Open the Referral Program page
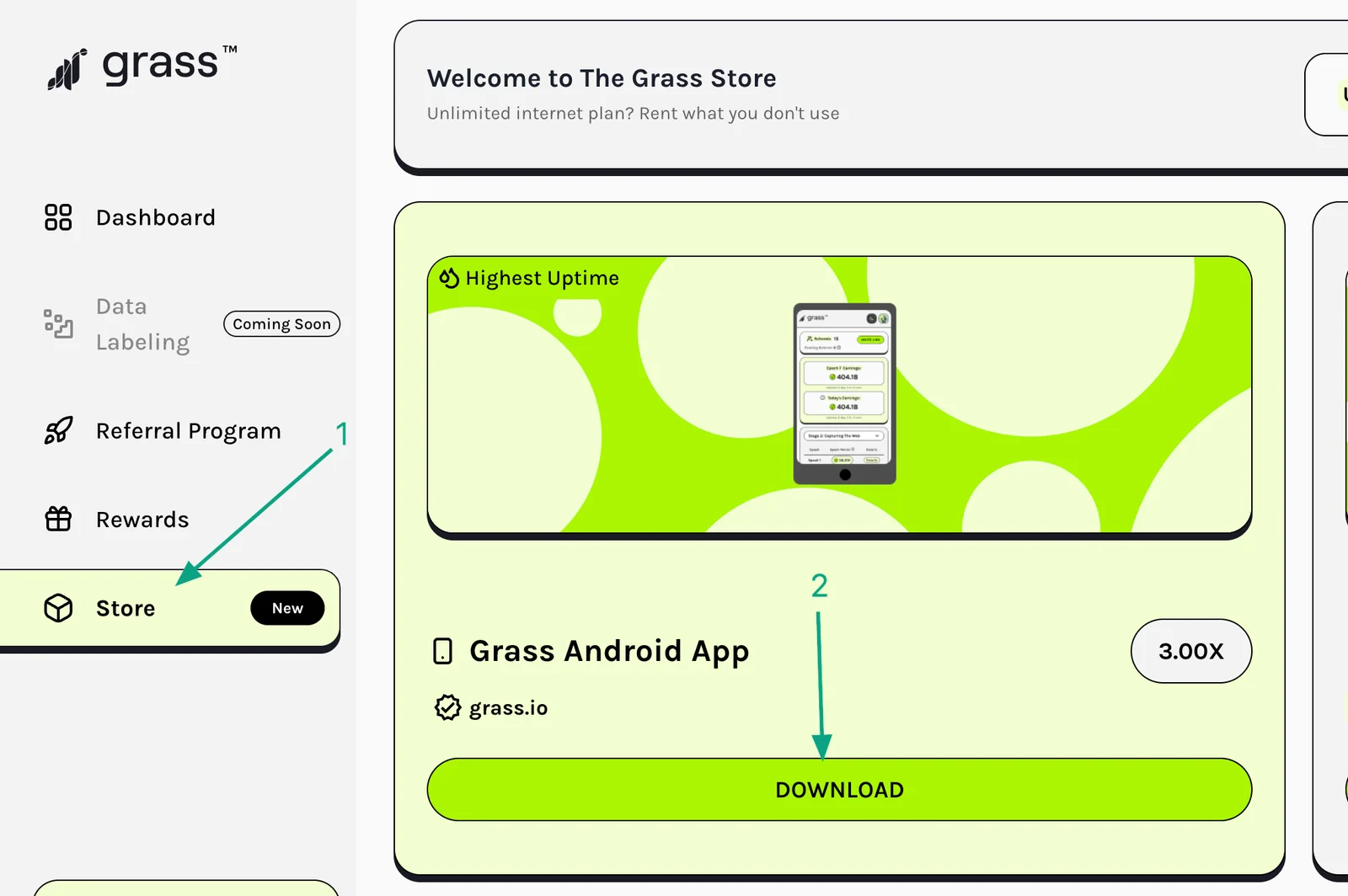 click(x=189, y=431)
